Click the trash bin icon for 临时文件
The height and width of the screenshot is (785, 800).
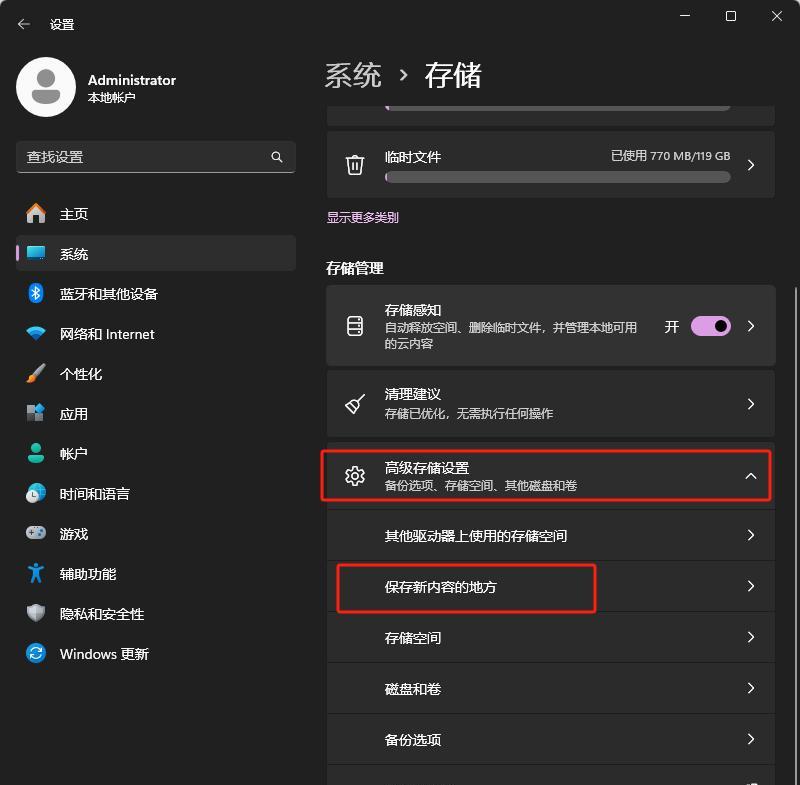(355, 165)
